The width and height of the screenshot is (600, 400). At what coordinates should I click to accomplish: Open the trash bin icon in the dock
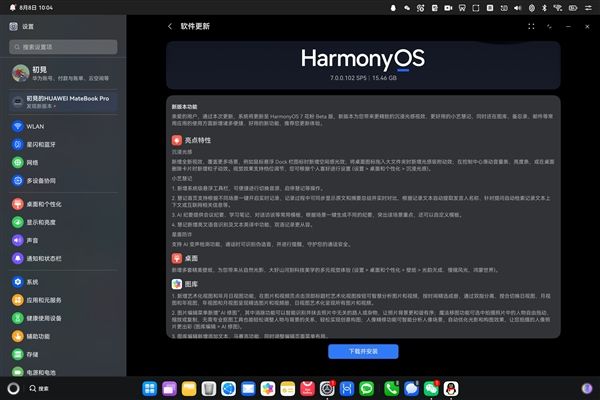click(x=209, y=389)
